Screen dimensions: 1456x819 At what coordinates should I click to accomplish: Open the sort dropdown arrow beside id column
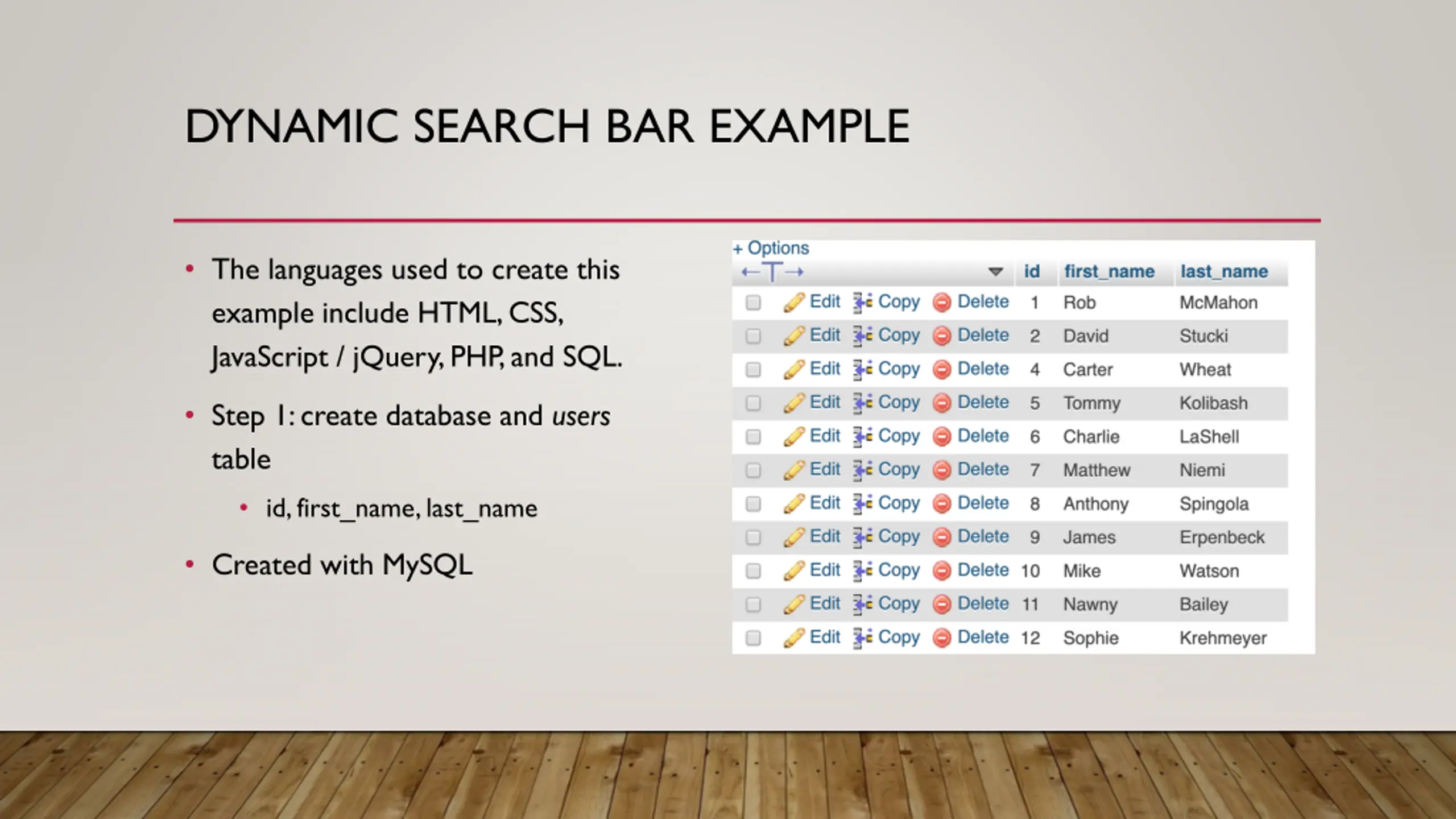coord(995,272)
